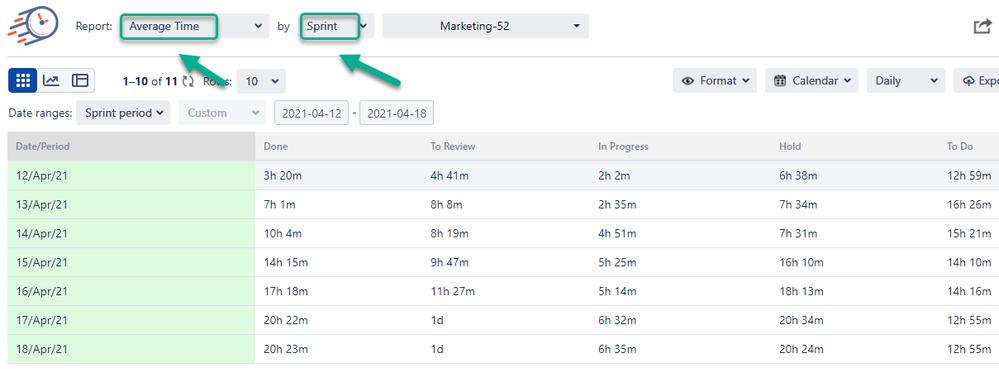The image size is (999, 369).
Task: Click the refresh data icon
Action: (187, 81)
